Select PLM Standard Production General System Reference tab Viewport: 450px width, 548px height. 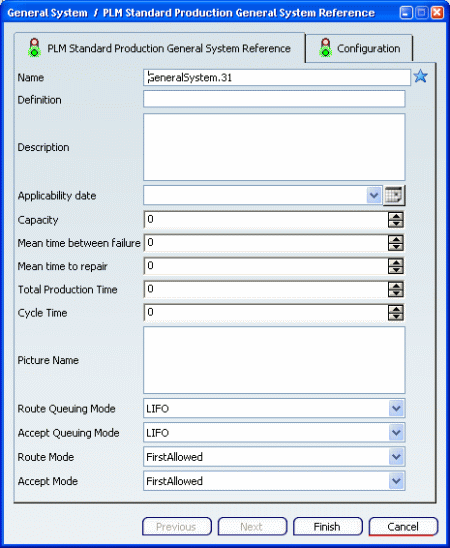tap(159, 48)
